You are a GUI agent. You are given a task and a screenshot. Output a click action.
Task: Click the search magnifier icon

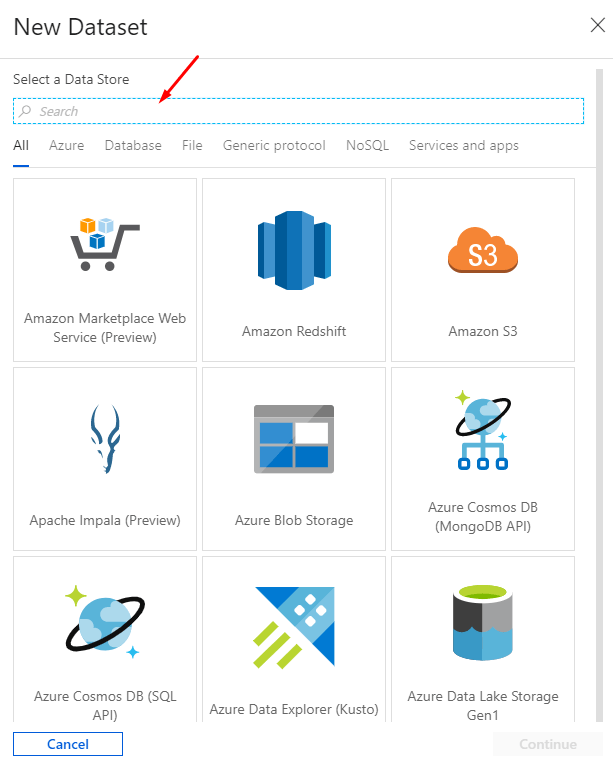(x=25, y=111)
